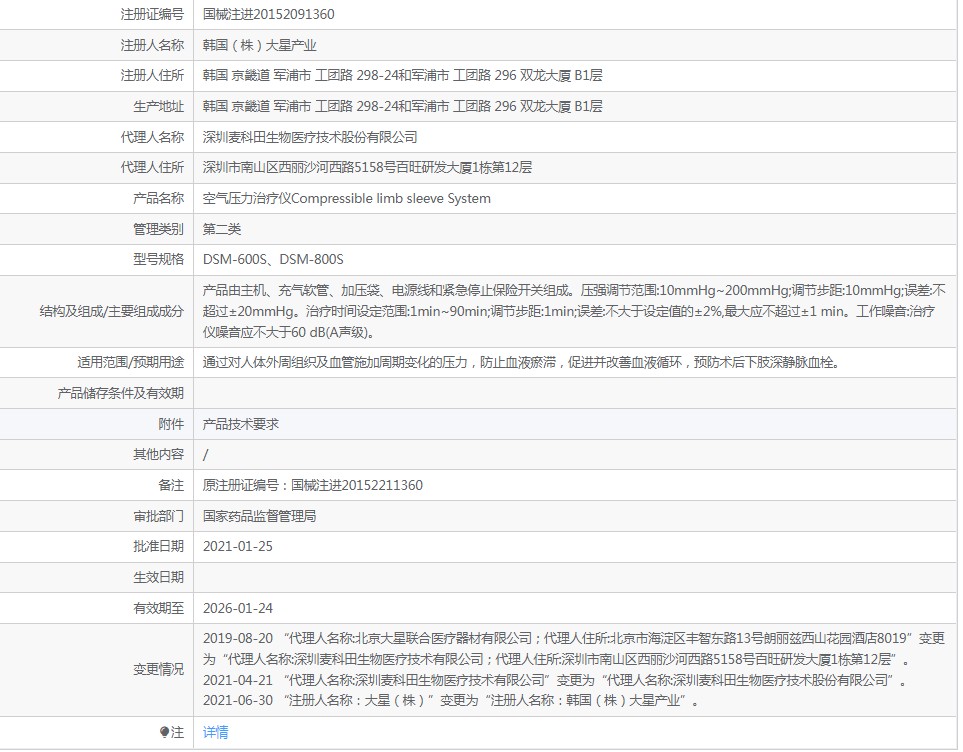This screenshot has height=752, width=963.
Task: Select the 注册人住所 address value
Action: [402, 75]
